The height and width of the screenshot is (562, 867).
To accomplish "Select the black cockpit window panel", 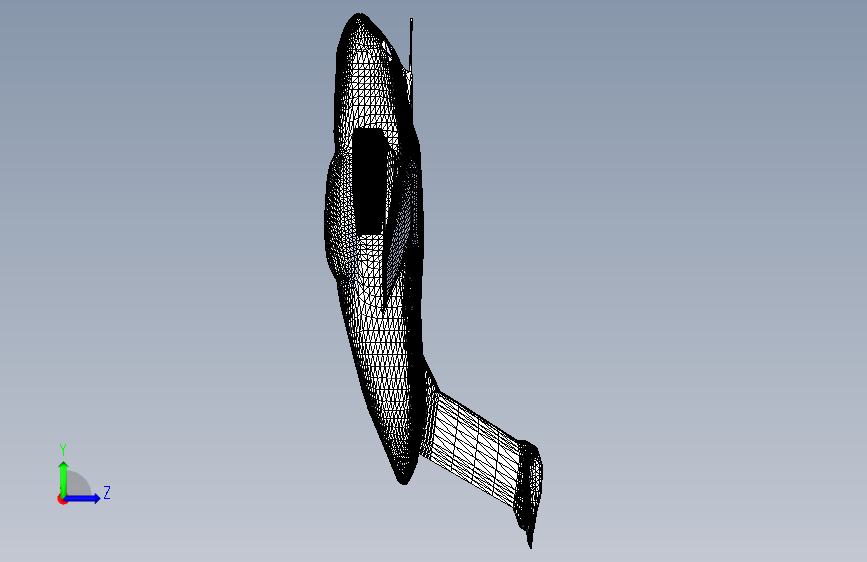I will pos(369,181).
